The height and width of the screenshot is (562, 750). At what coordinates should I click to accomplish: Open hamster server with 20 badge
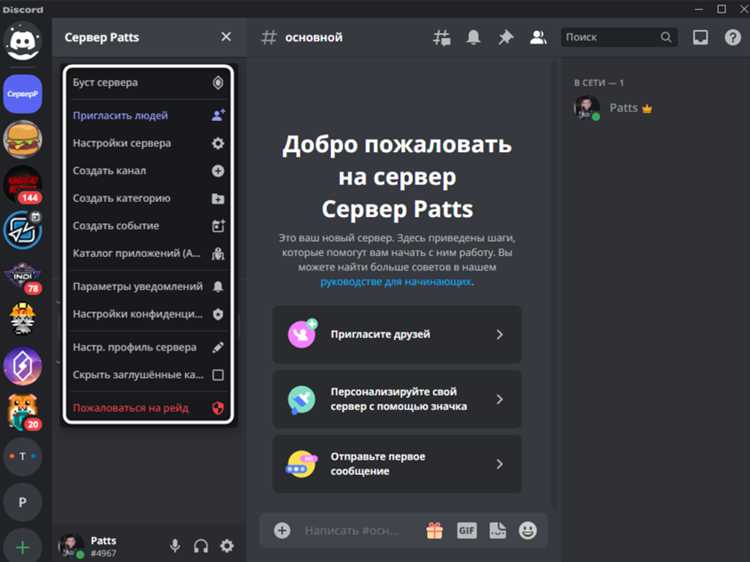point(22,412)
